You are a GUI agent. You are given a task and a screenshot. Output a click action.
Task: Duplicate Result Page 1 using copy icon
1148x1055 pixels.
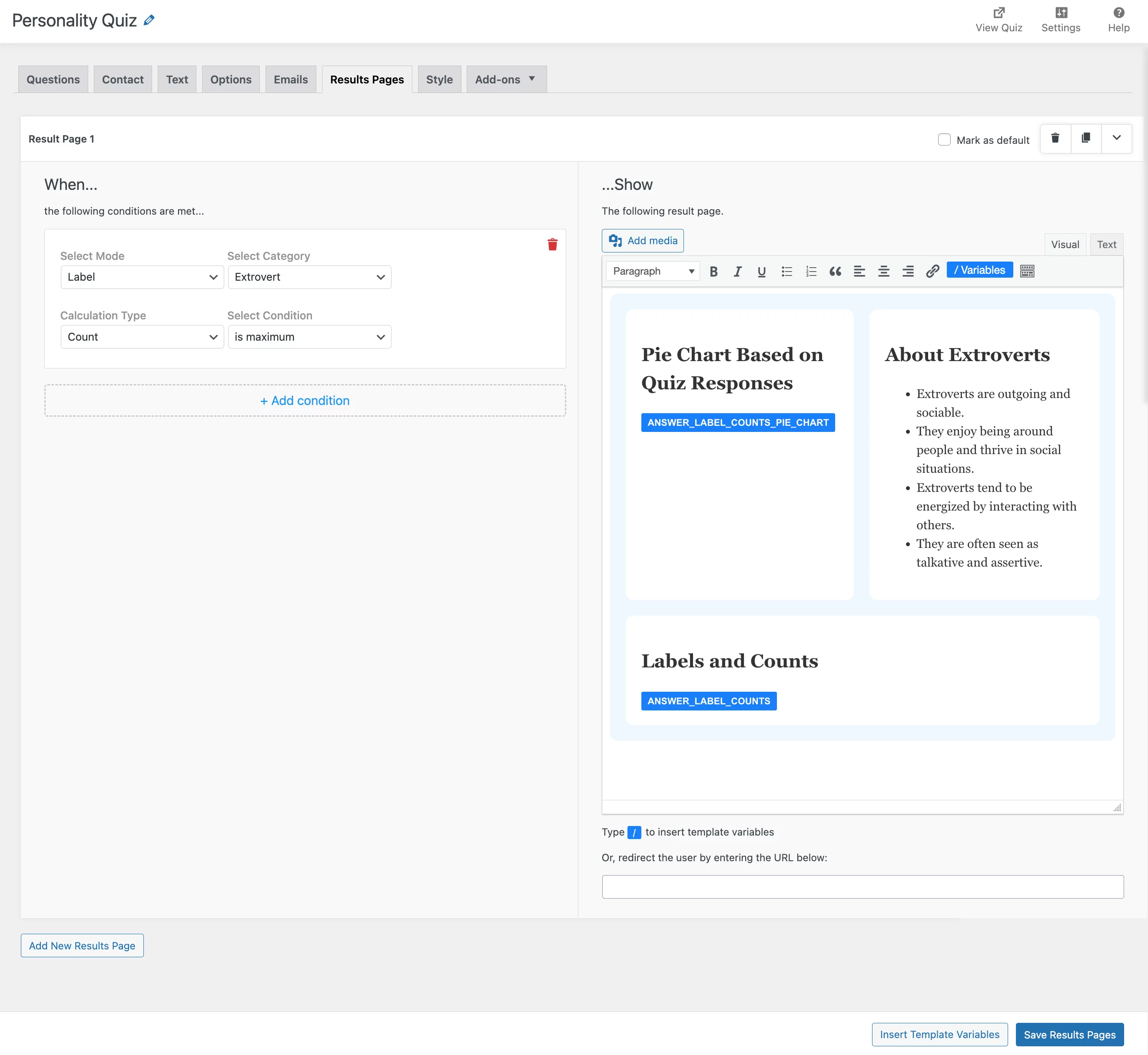coord(1086,138)
